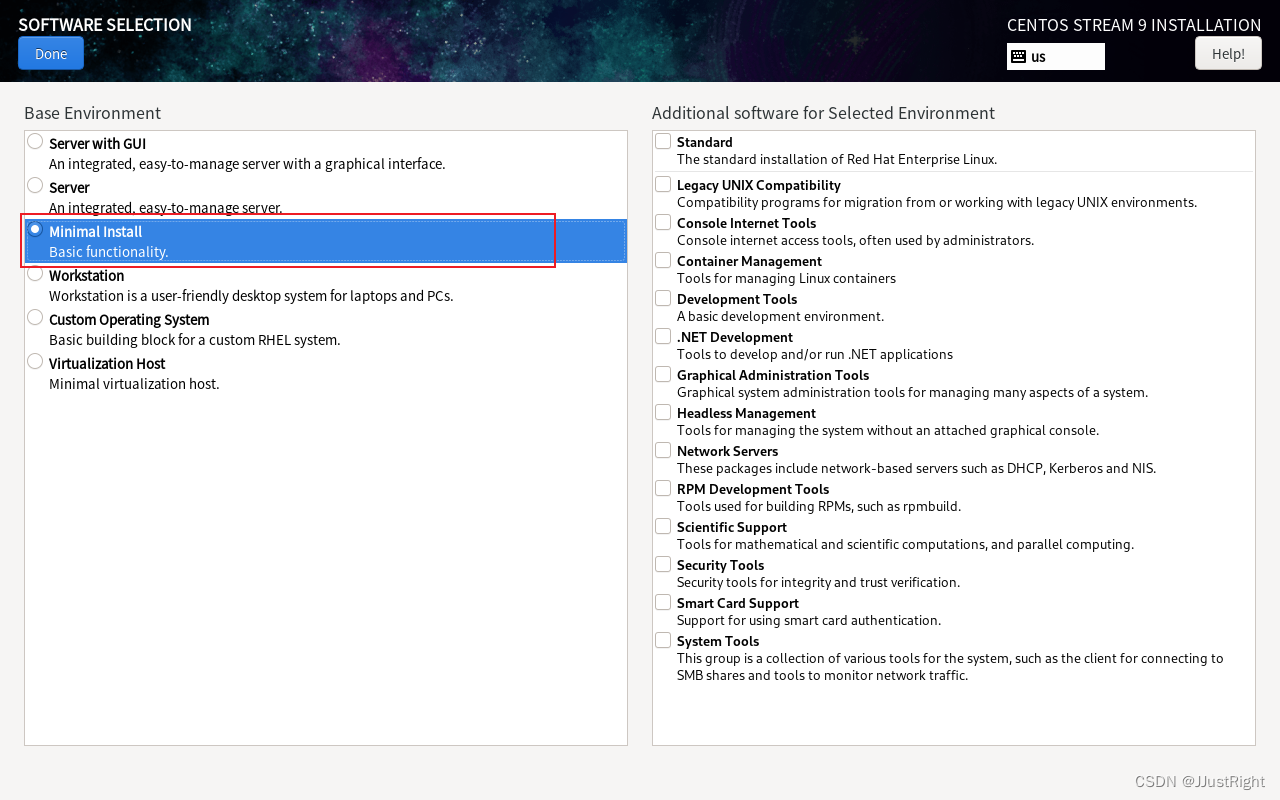Screen dimensions: 1280x800
Task: Enable the System Tools checkbox
Action: [x=663, y=640]
